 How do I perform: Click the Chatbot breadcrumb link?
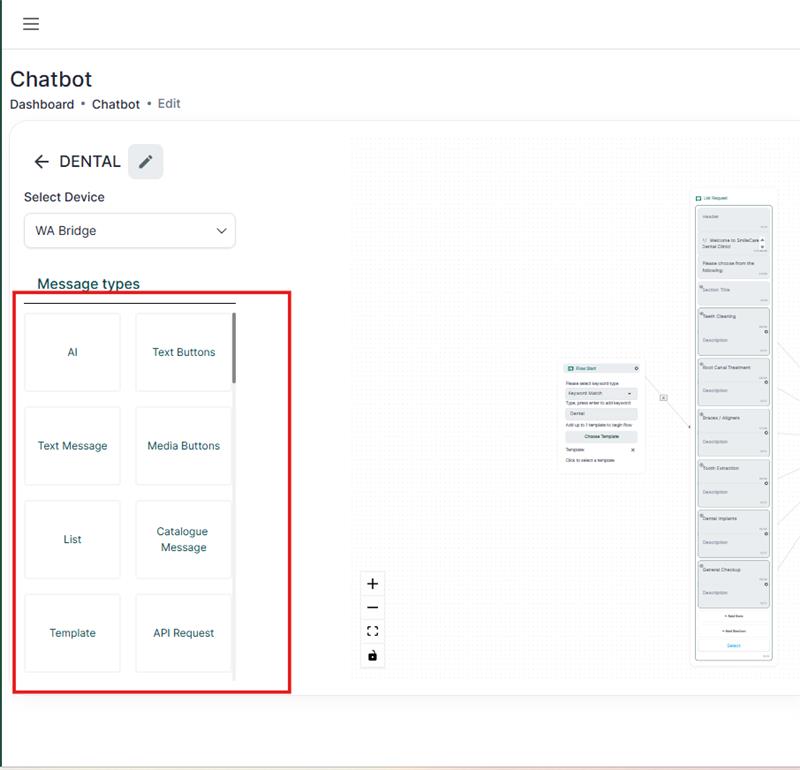(116, 104)
